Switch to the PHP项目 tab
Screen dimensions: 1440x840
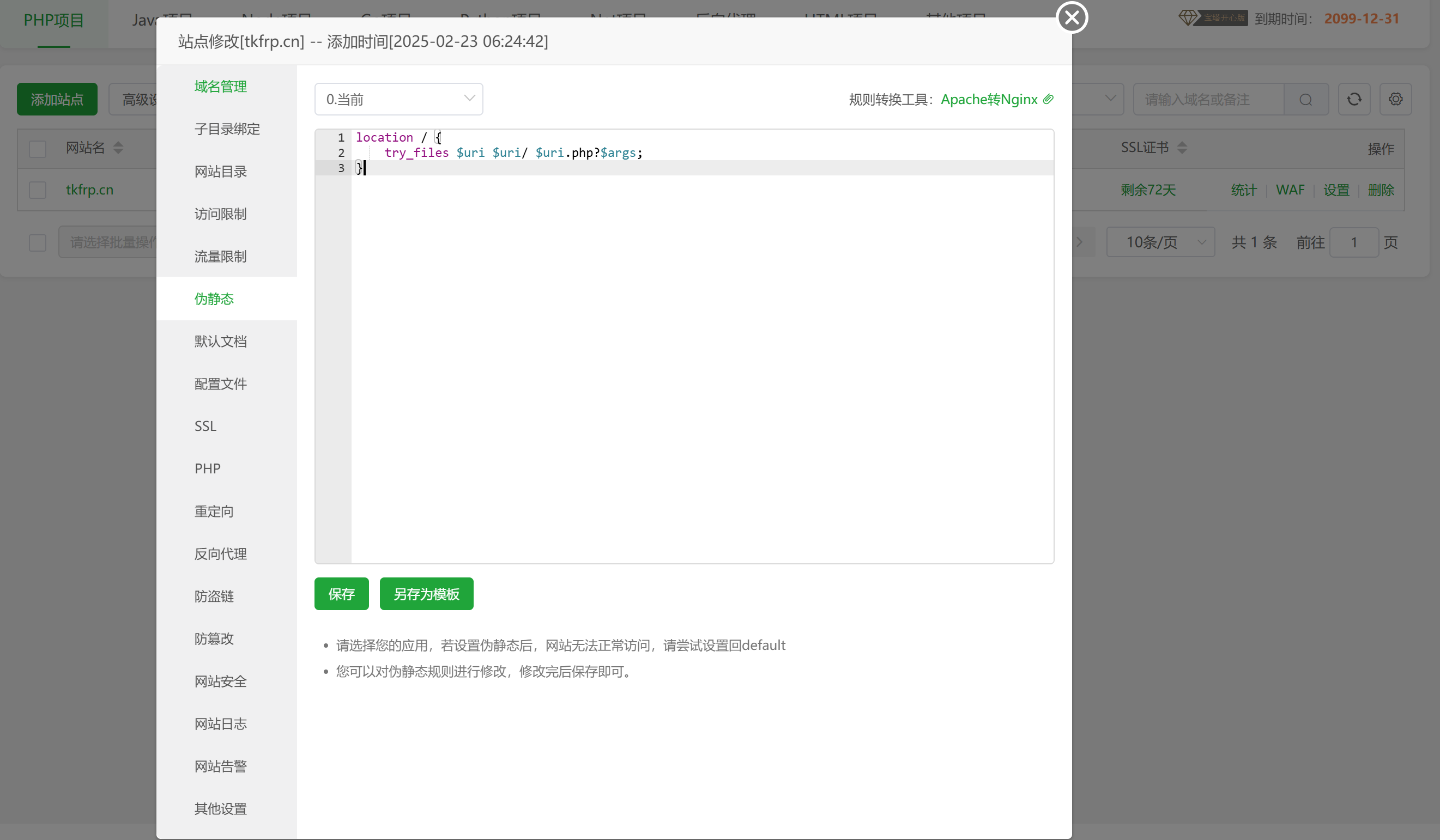[54, 20]
